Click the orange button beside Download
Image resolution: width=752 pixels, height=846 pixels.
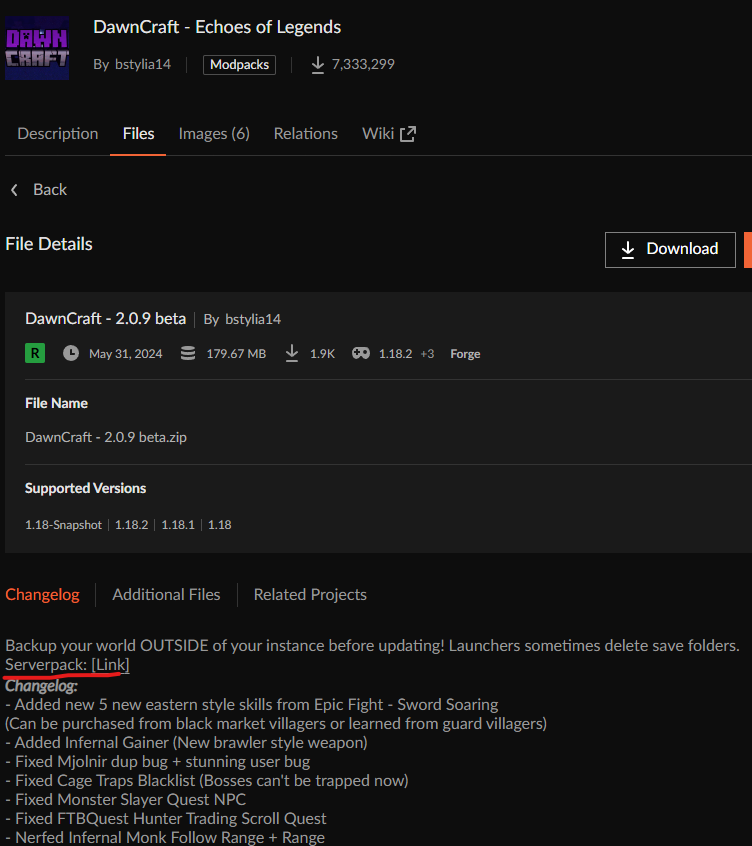748,249
